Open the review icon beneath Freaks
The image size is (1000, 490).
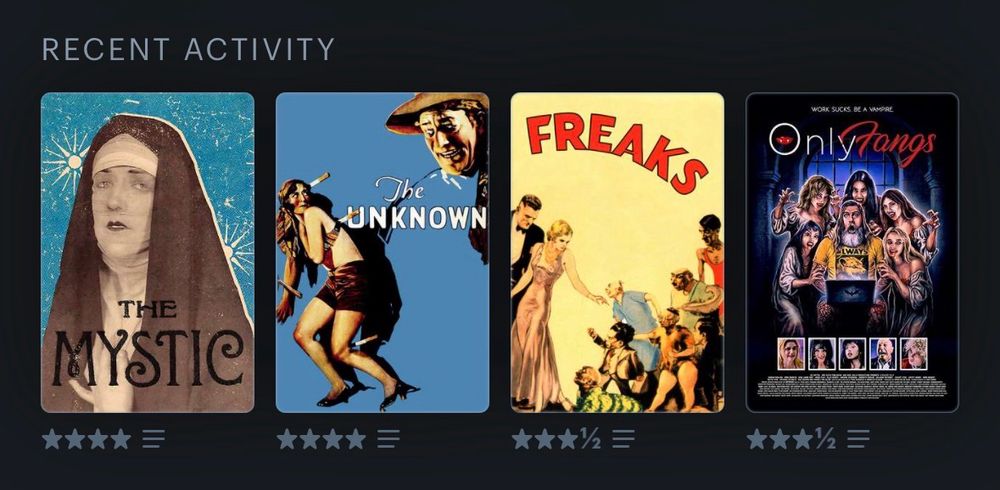[623, 439]
